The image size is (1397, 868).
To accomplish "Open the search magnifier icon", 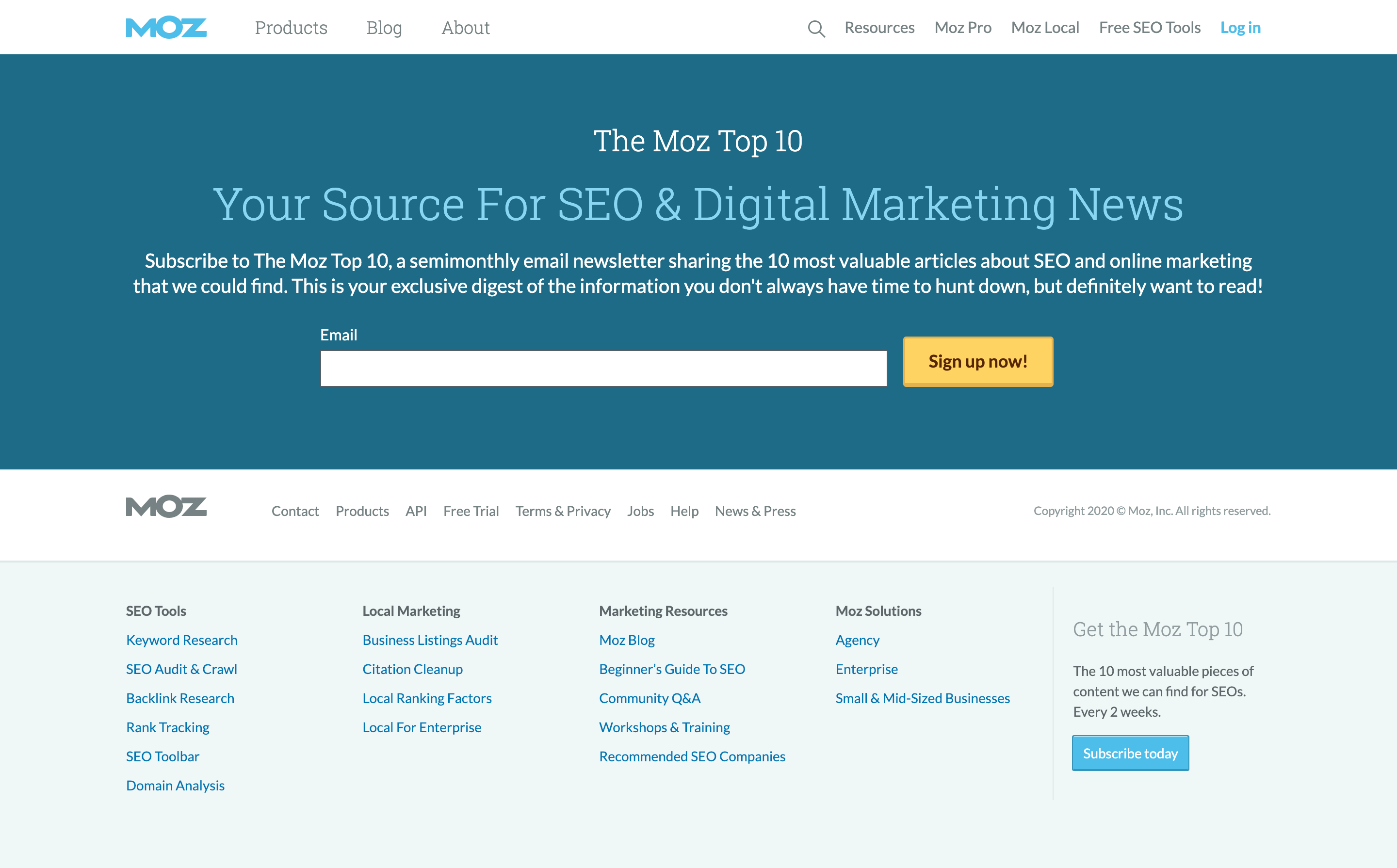I will [x=816, y=28].
